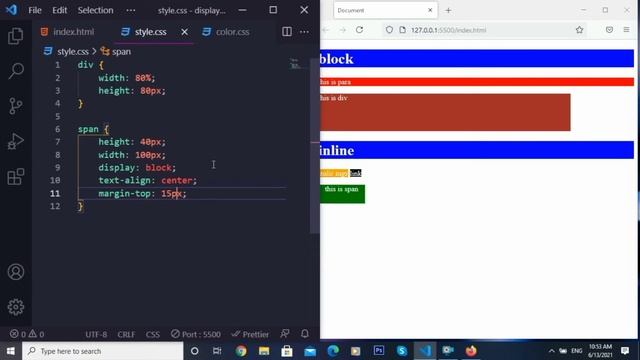Screen dimensions: 640x360
Task: Open Google Chrome from the taskbar
Action: (241, 351)
